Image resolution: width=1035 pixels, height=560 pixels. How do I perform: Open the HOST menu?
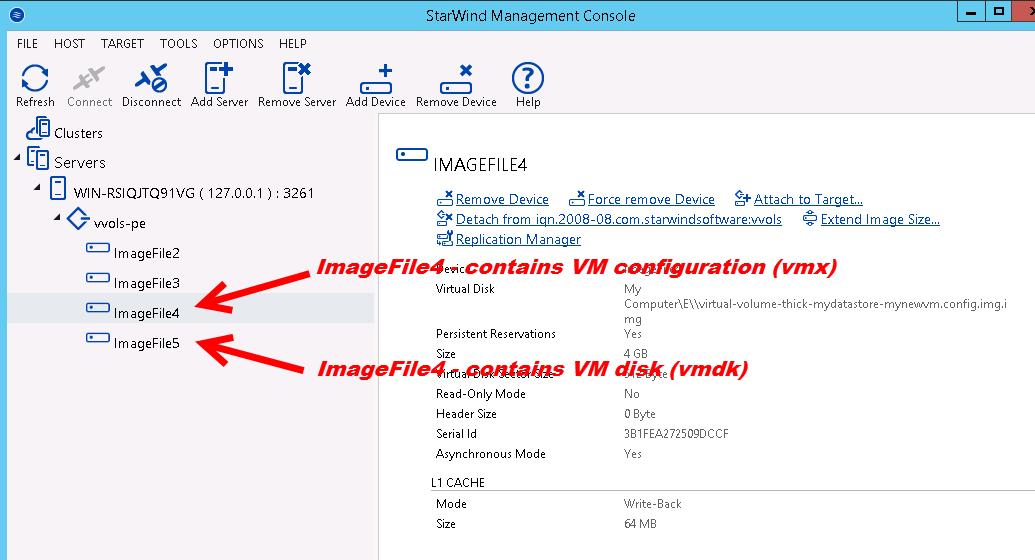(69, 44)
